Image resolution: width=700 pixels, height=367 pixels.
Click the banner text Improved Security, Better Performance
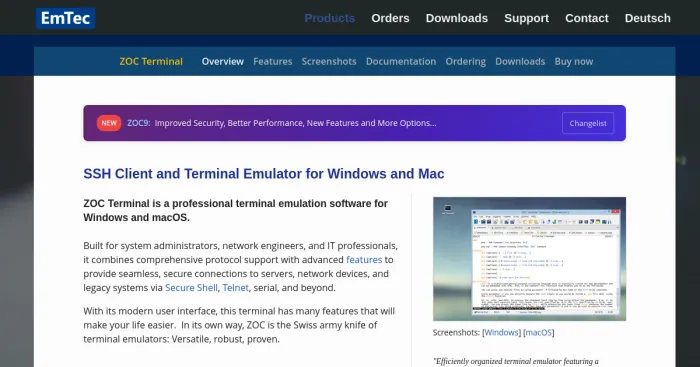pos(296,123)
